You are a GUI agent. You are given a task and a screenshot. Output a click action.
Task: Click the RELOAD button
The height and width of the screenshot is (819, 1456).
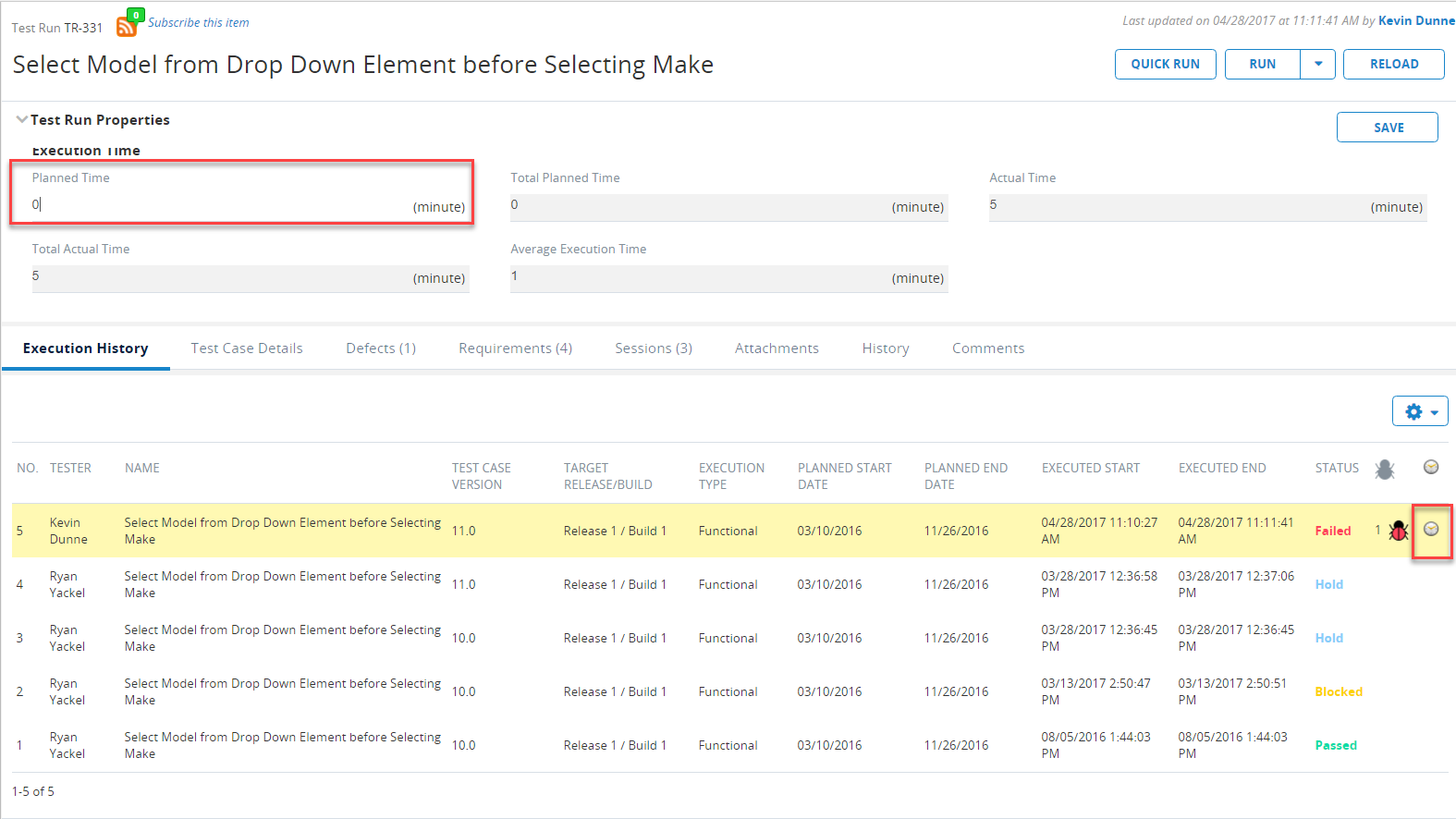pos(1393,64)
